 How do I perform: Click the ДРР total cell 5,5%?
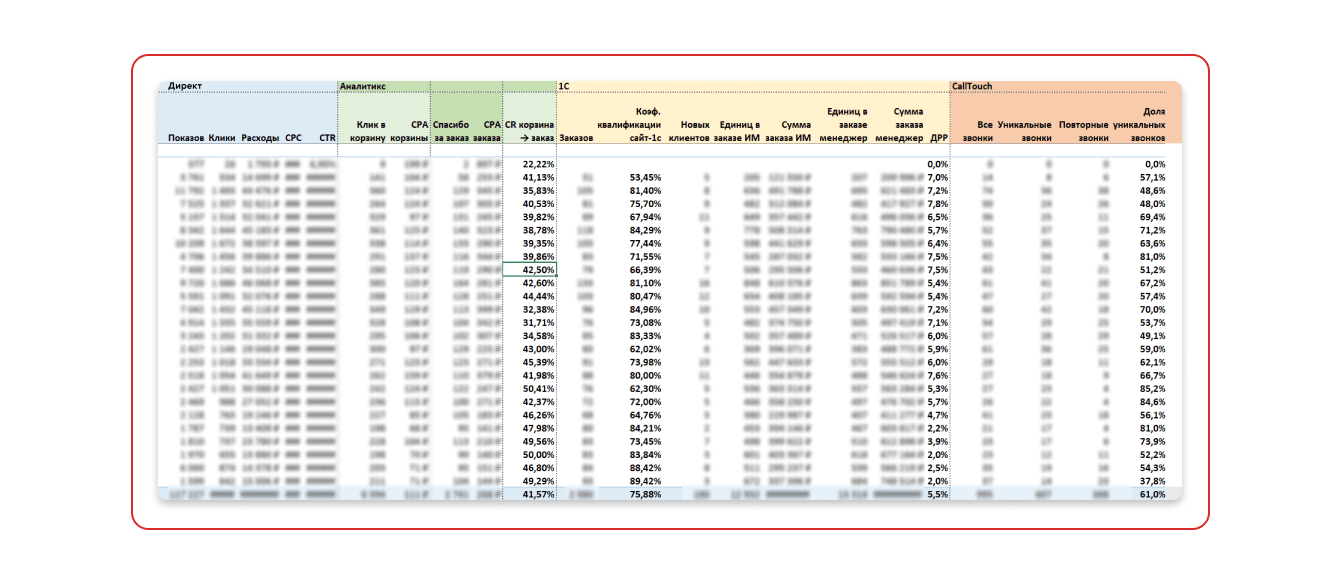937,494
